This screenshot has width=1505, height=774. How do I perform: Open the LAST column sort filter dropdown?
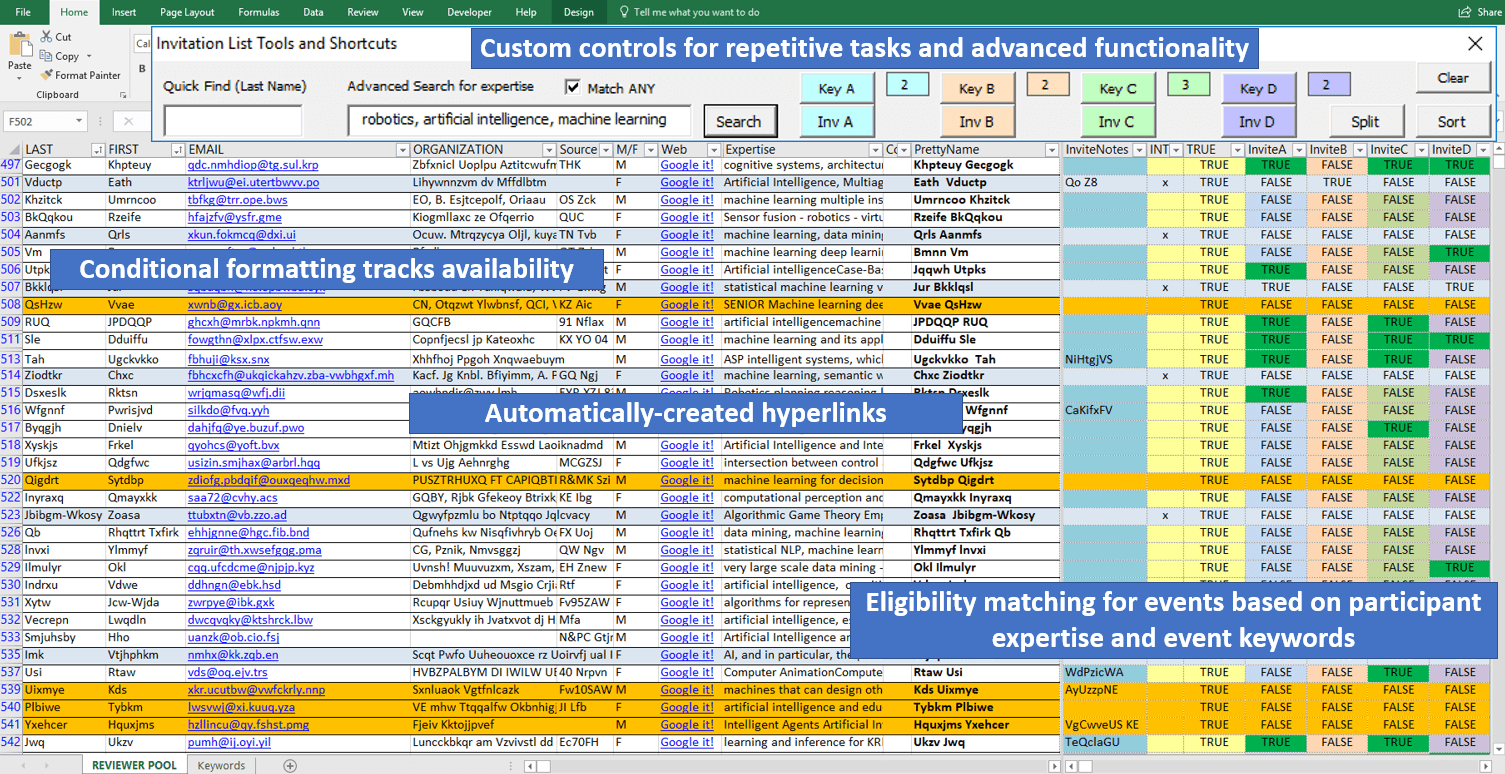pyautogui.click(x=97, y=150)
